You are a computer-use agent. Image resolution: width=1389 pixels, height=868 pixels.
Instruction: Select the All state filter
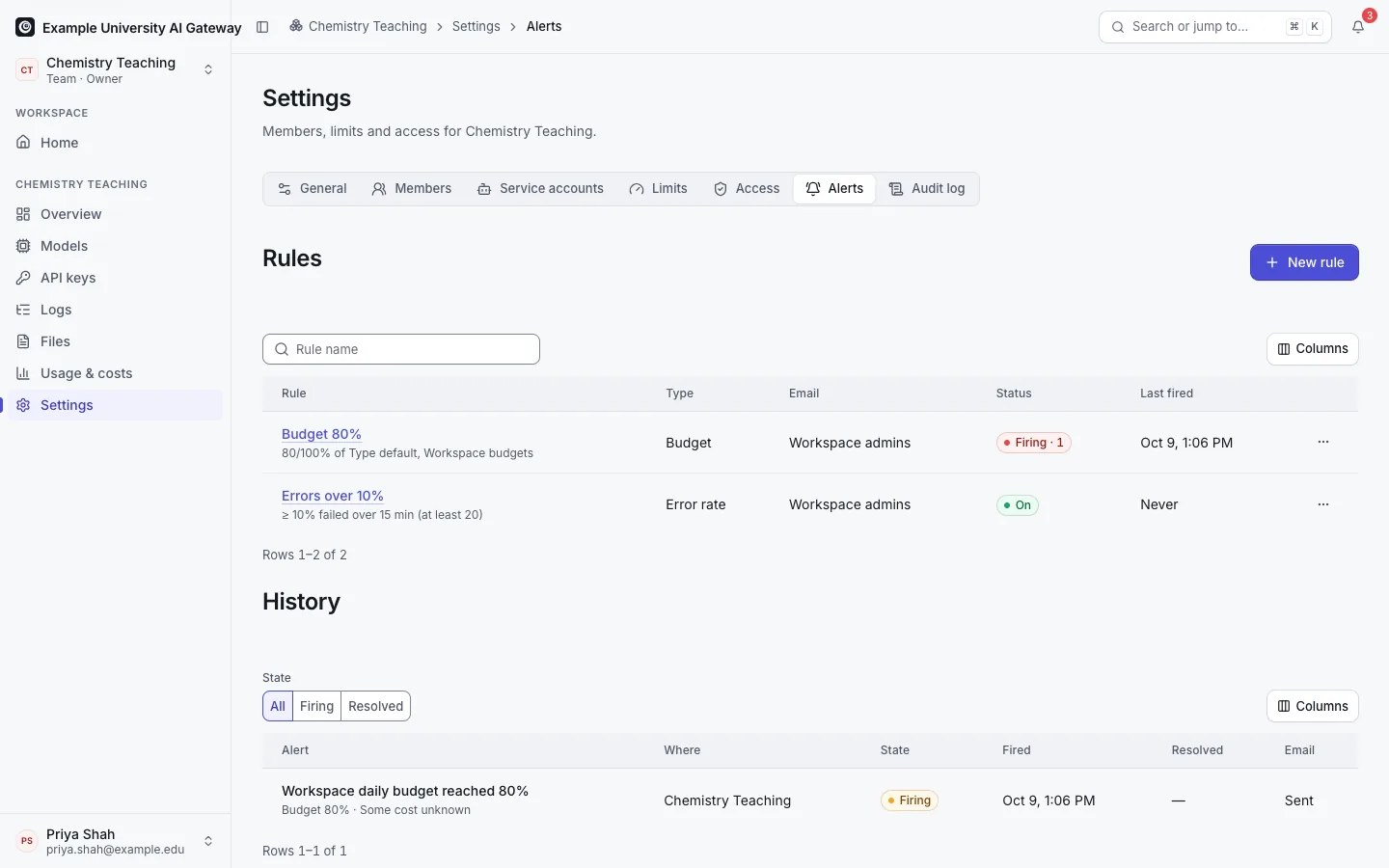pos(278,706)
